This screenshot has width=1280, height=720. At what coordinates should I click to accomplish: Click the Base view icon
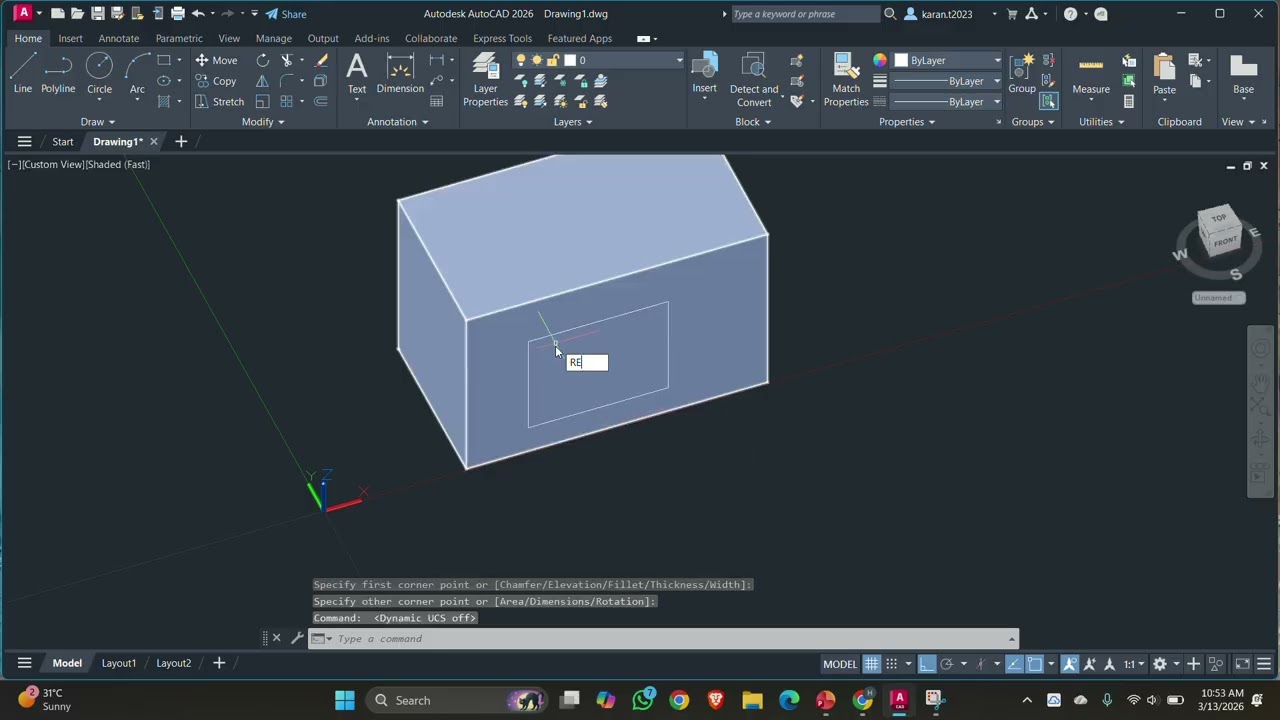pyautogui.click(x=1243, y=74)
